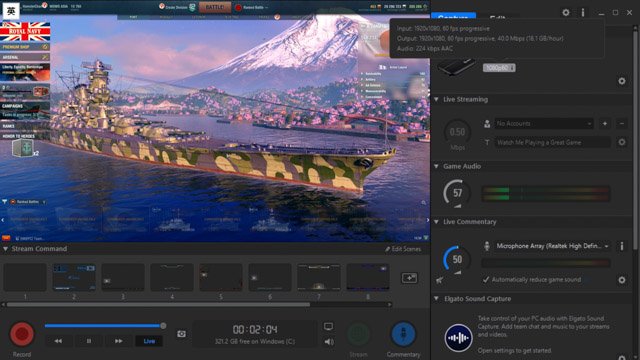Take a snapshot with camera icon
This screenshot has width=640, height=360.
point(181,334)
